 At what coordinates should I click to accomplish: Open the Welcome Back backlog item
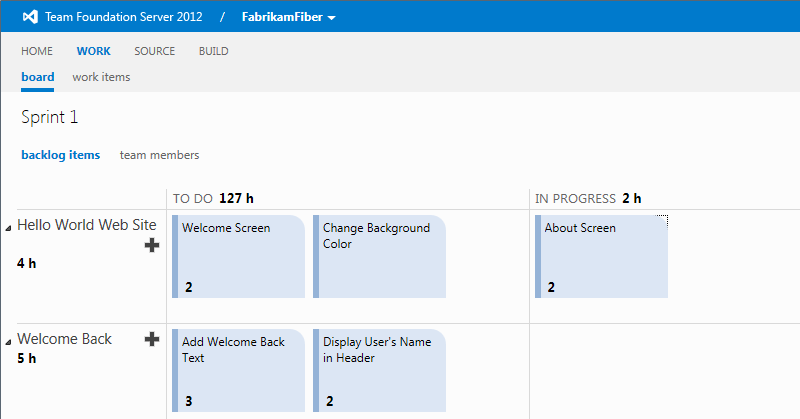(x=64, y=339)
